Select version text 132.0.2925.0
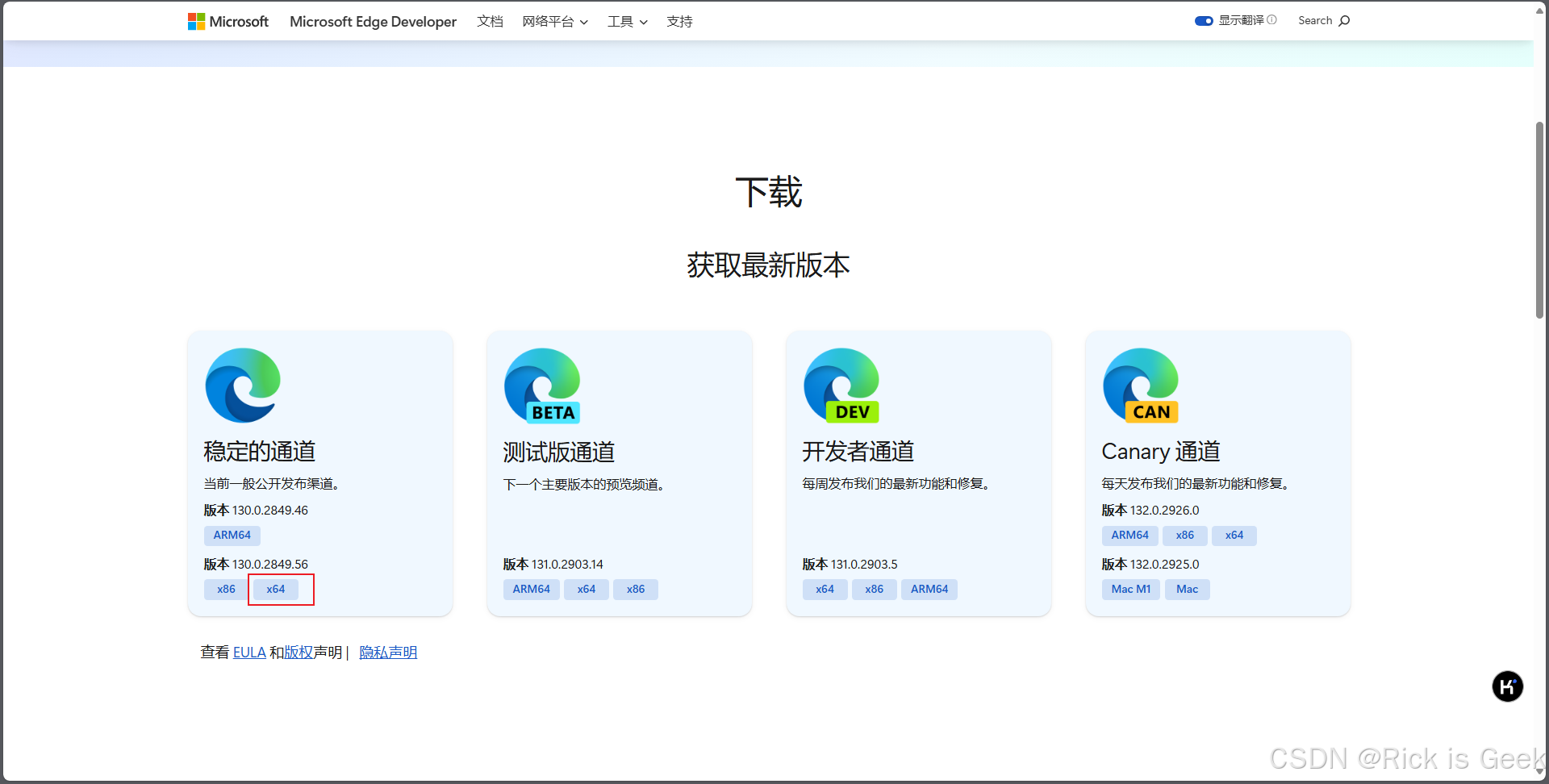 [1165, 565]
